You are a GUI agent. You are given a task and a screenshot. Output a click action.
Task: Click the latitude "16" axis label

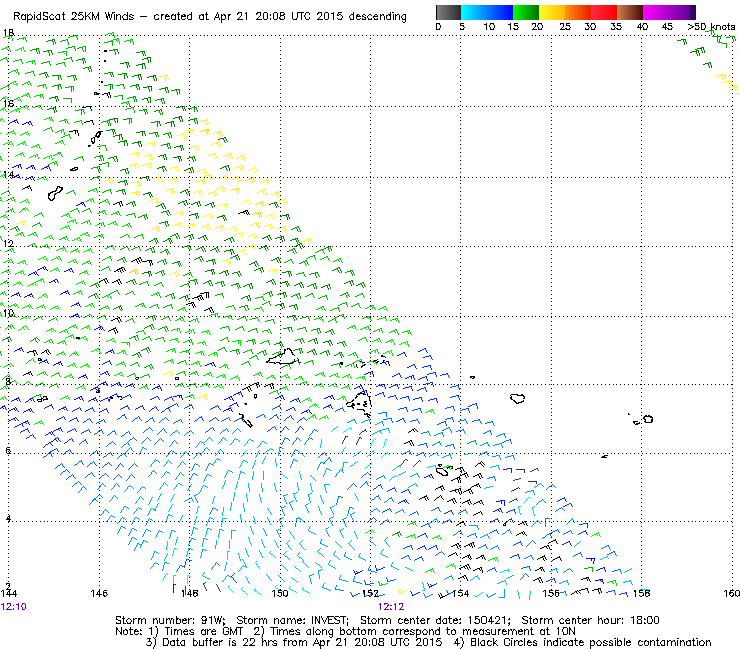click(x=8, y=103)
